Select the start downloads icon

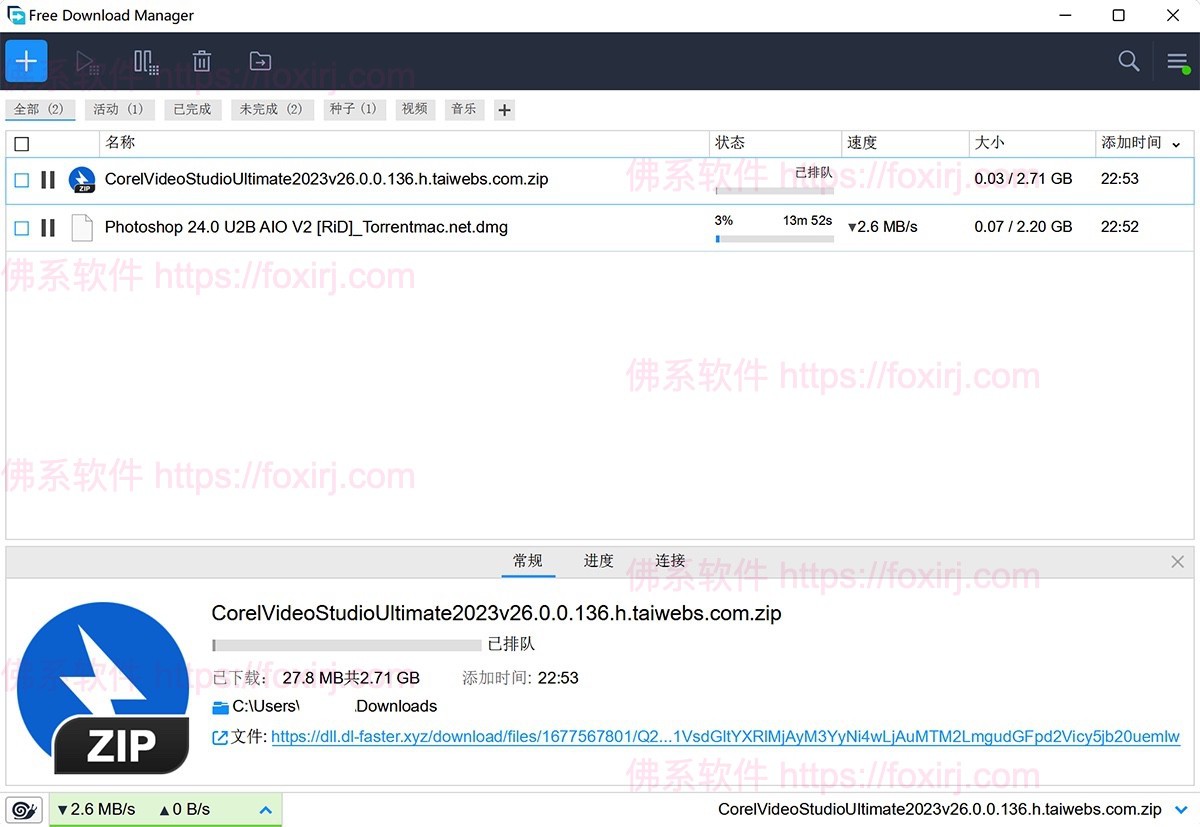pyautogui.click(x=87, y=61)
